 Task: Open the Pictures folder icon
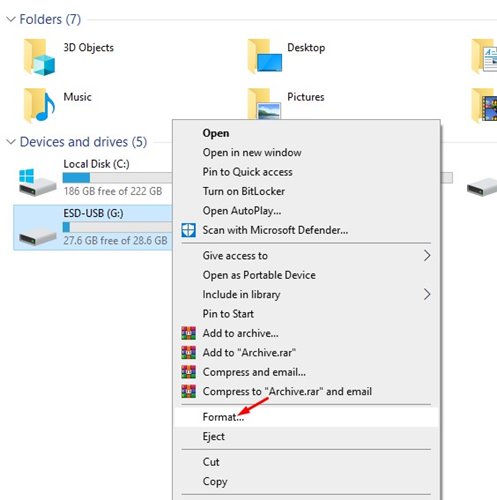264,104
